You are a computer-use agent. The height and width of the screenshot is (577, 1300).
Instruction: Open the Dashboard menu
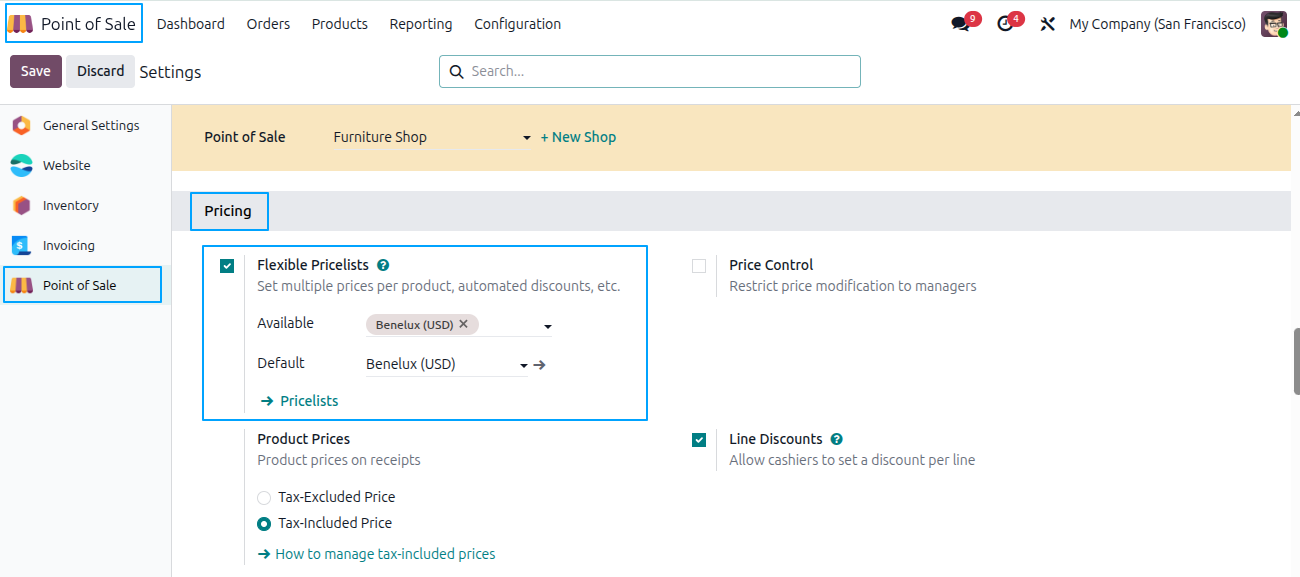tap(191, 24)
